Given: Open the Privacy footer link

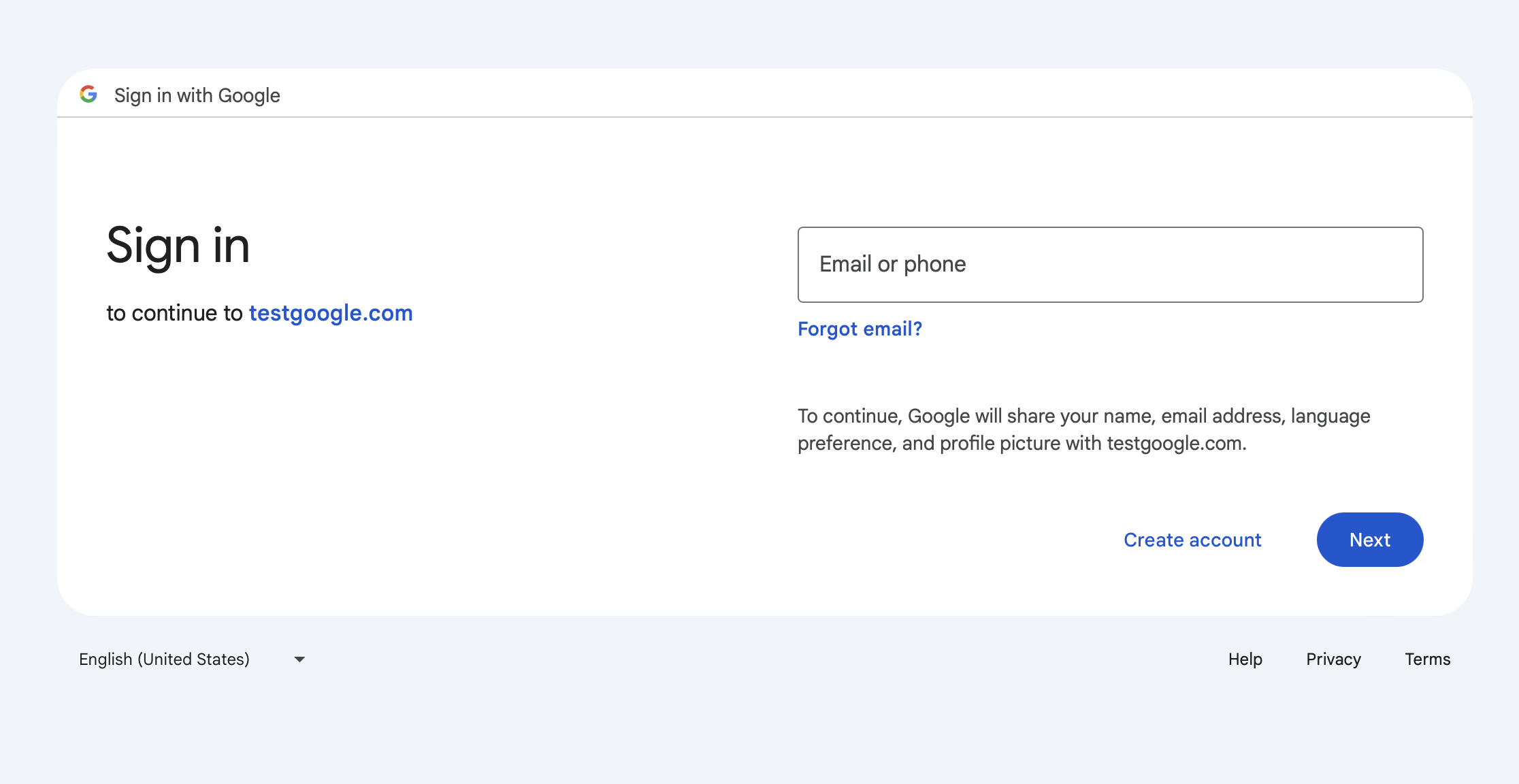Looking at the screenshot, I should point(1333,659).
